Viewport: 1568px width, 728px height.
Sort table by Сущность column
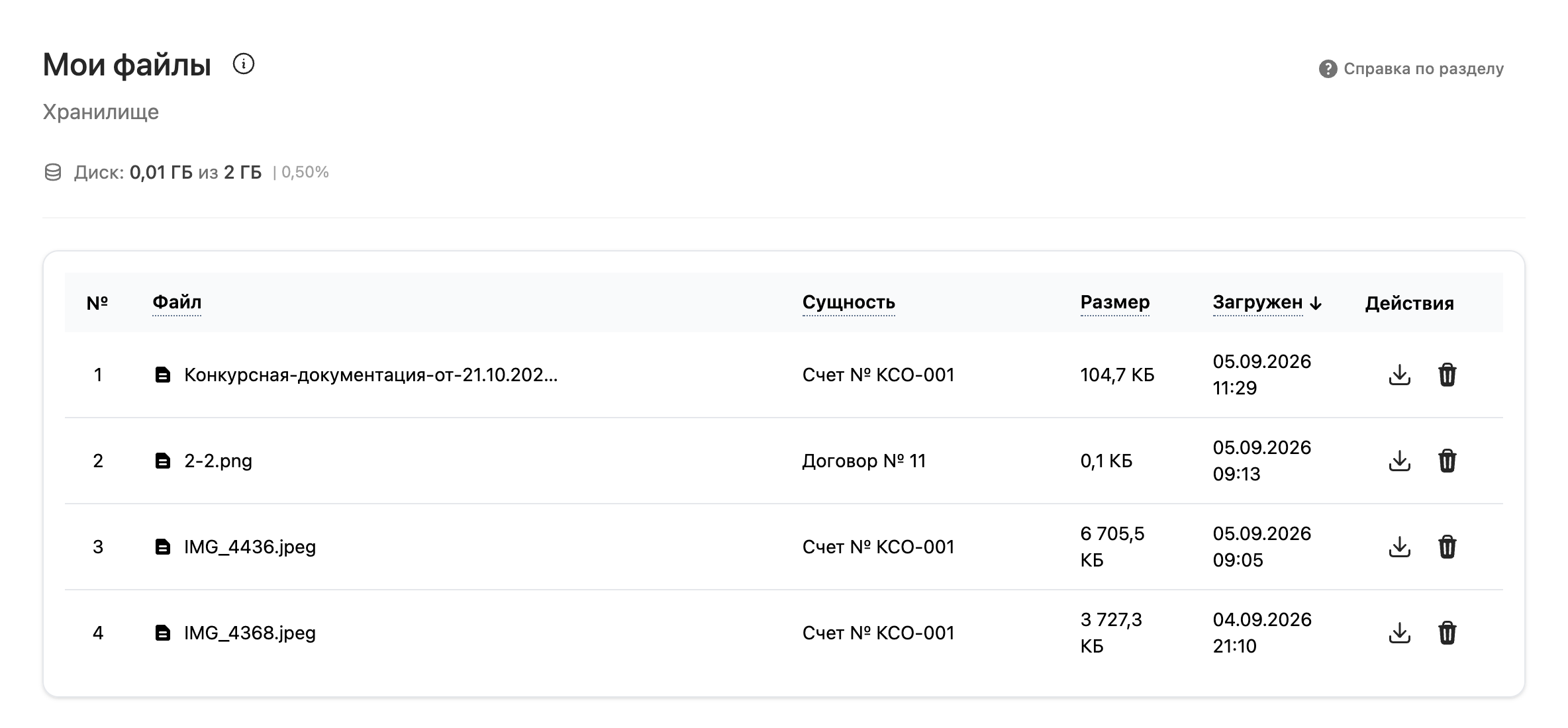[x=848, y=302]
